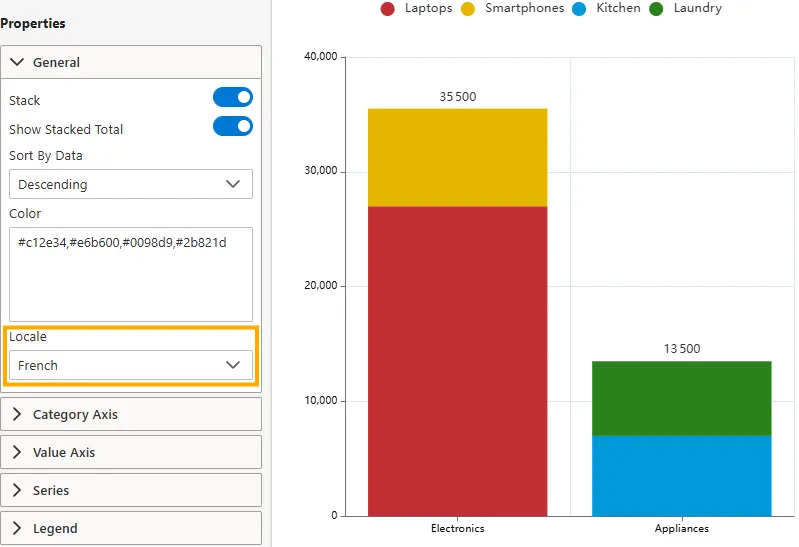799x547 pixels.
Task: Click the chevron icon beside Value Axis
Action: pyautogui.click(x=17, y=452)
